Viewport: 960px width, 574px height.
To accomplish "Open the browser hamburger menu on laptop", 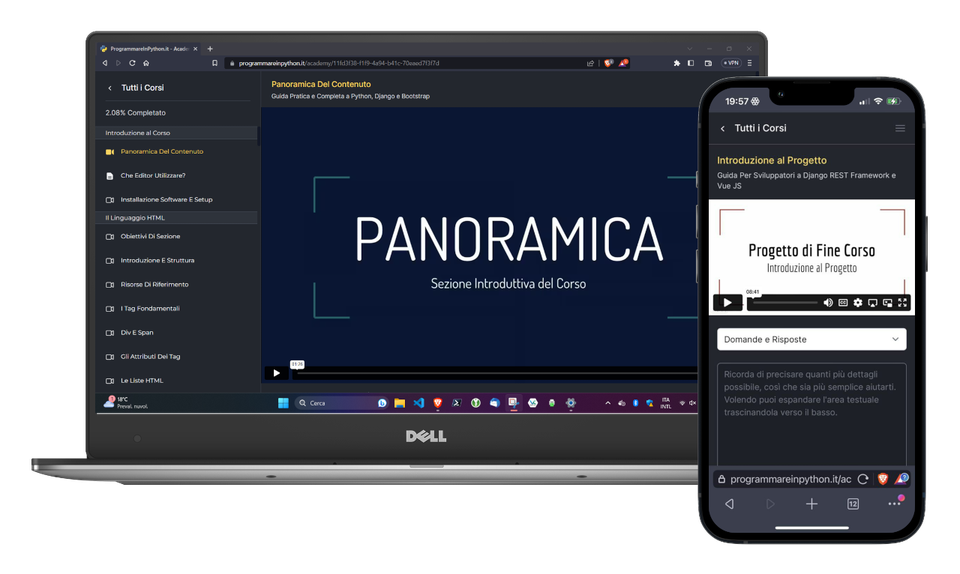I will (x=749, y=63).
